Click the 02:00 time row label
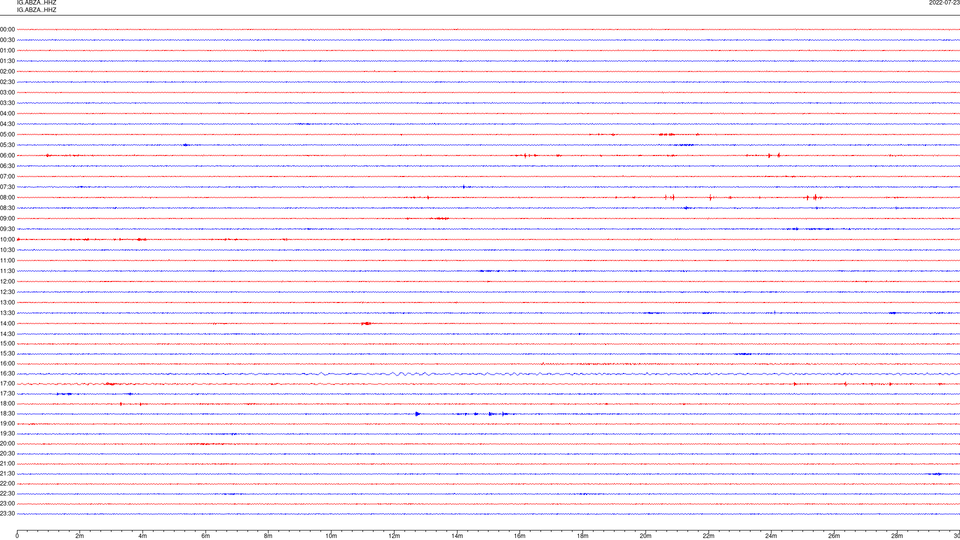This screenshot has width=960, height=540. 7,72
